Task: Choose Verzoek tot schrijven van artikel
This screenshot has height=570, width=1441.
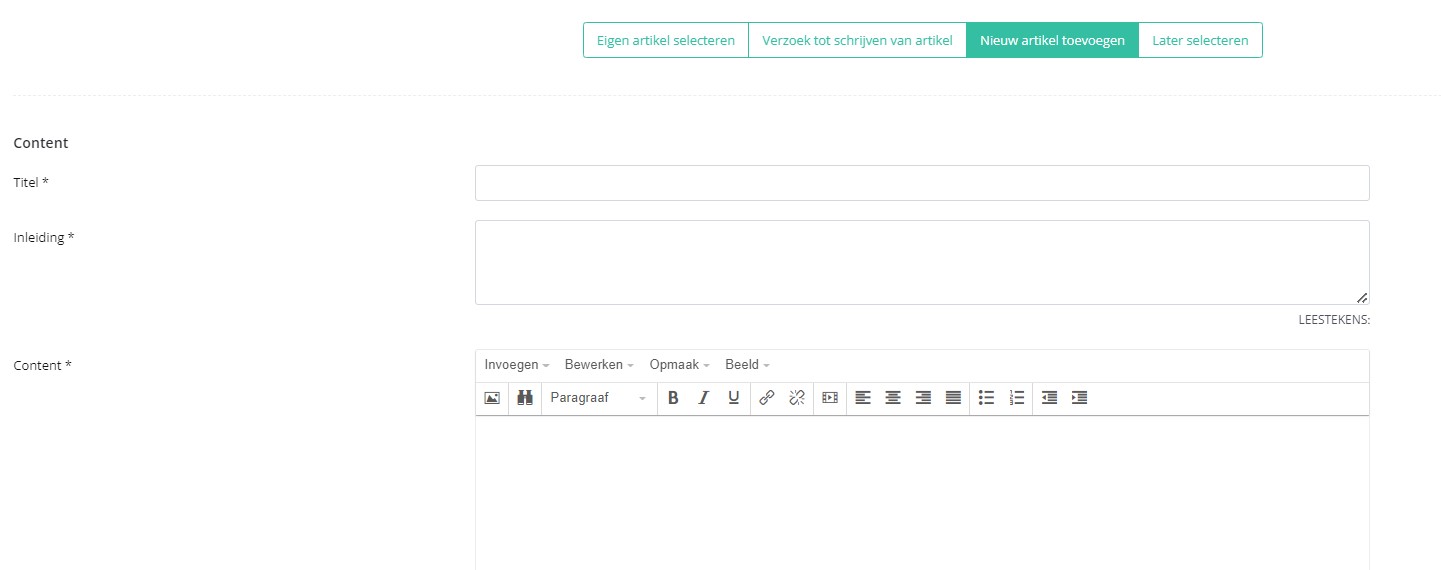Action: click(x=857, y=40)
